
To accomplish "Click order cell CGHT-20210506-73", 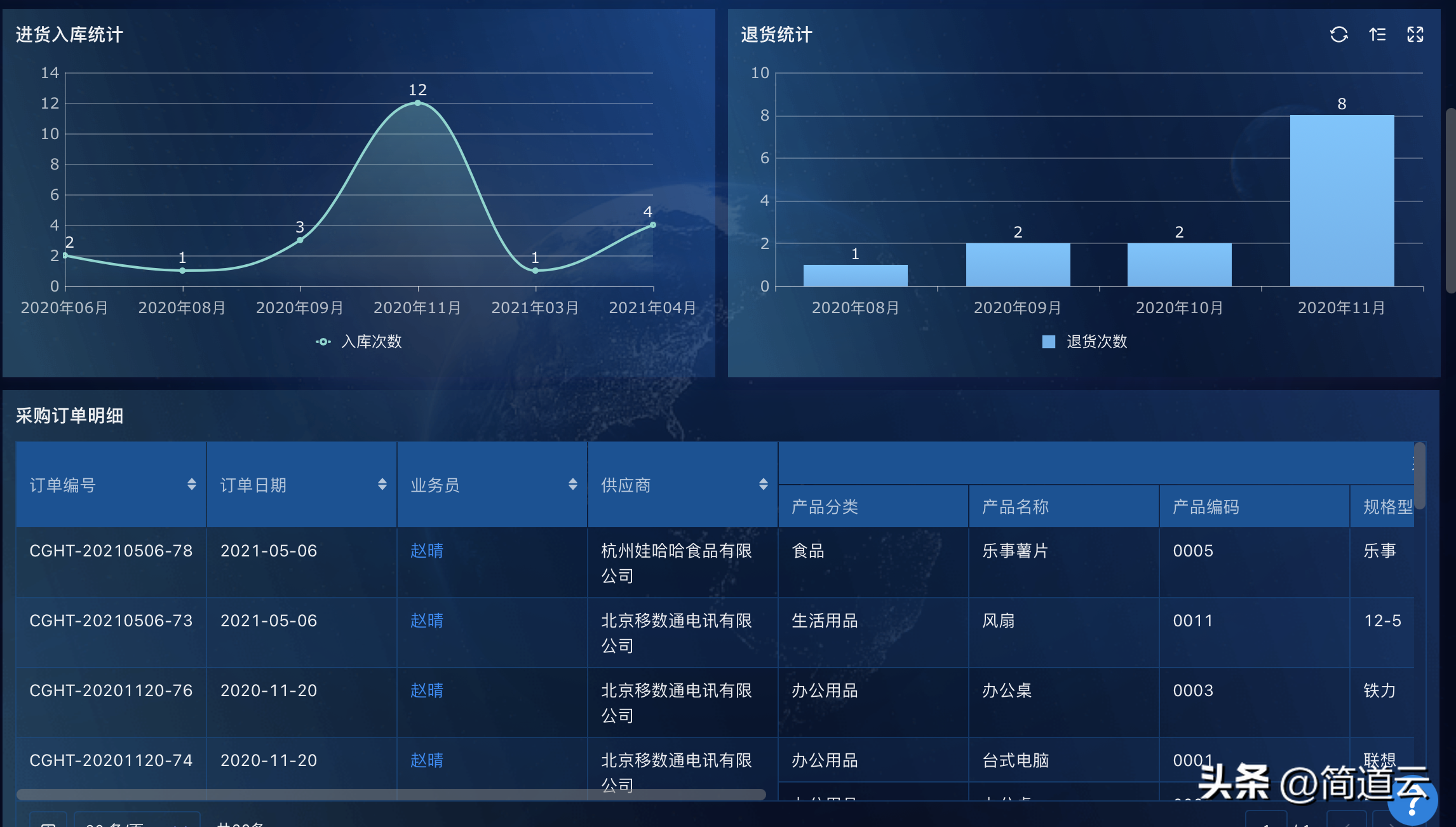I will (x=111, y=621).
